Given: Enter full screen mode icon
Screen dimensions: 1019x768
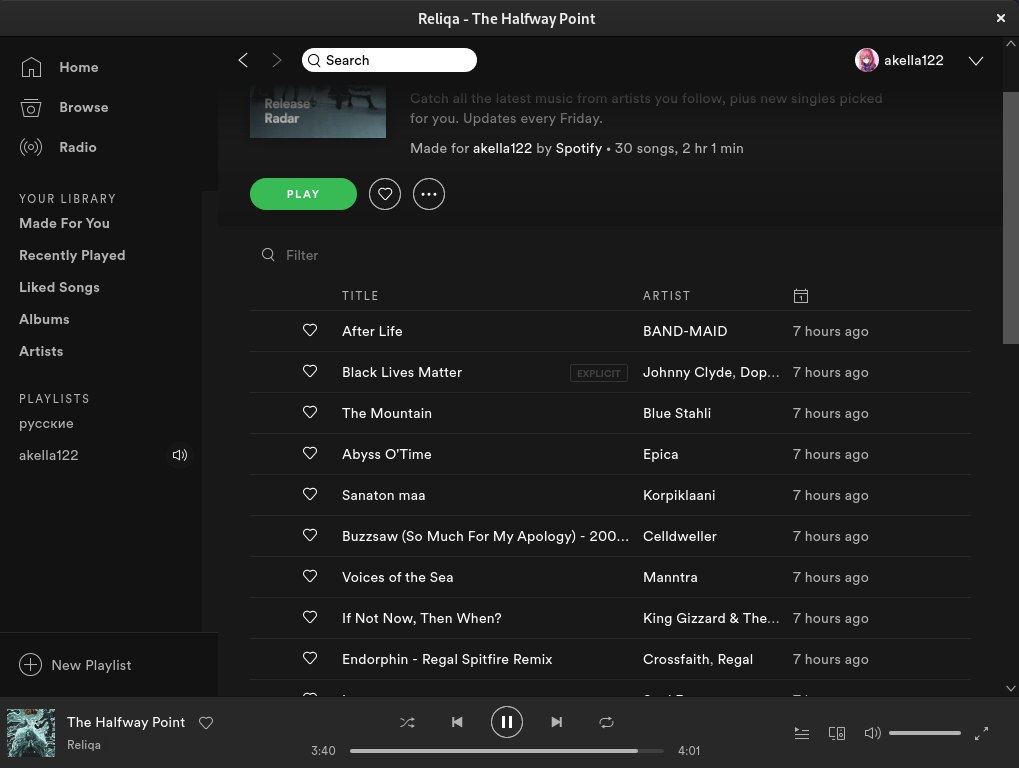Looking at the screenshot, I should click(981, 734).
